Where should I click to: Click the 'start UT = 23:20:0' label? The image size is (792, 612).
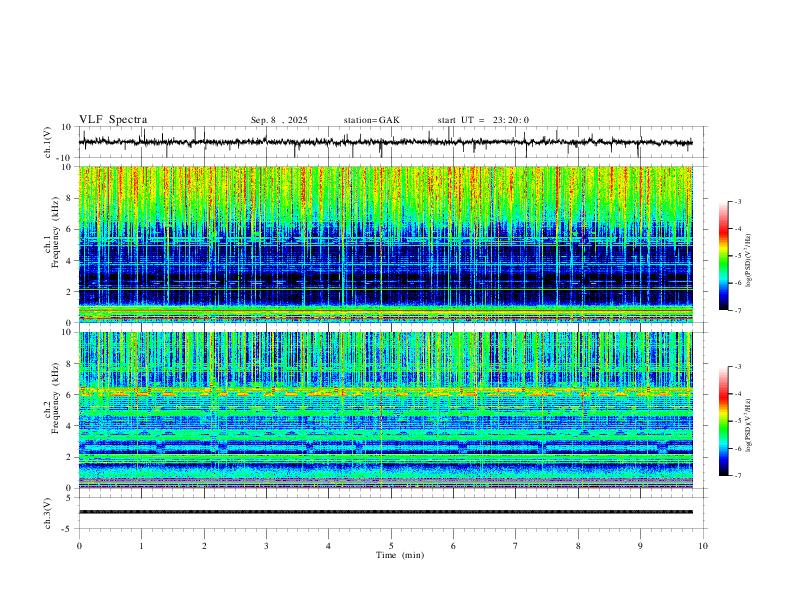(483, 120)
